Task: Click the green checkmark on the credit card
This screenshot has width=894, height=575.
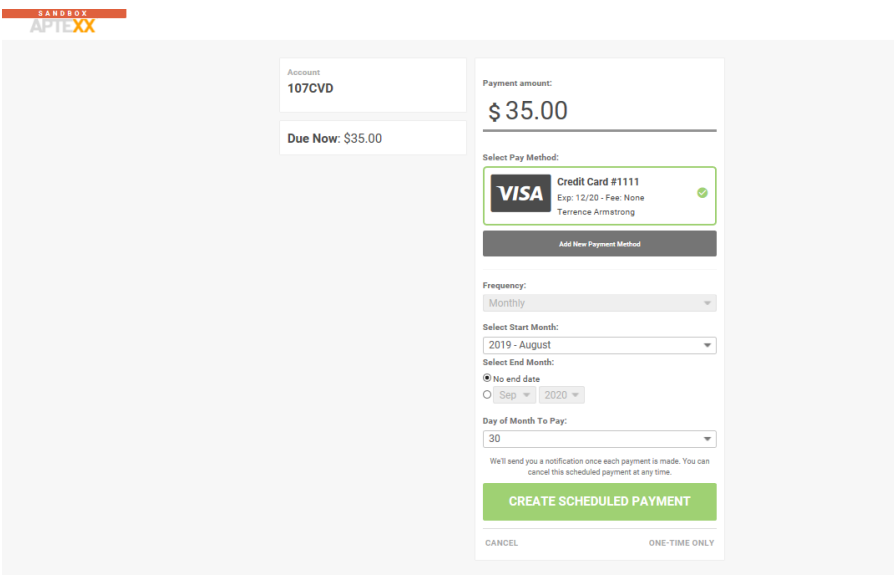Action: coord(702,193)
